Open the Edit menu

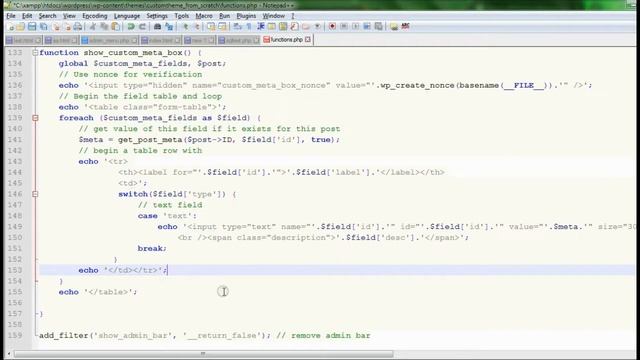pyautogui.click(x=27, y=16)
